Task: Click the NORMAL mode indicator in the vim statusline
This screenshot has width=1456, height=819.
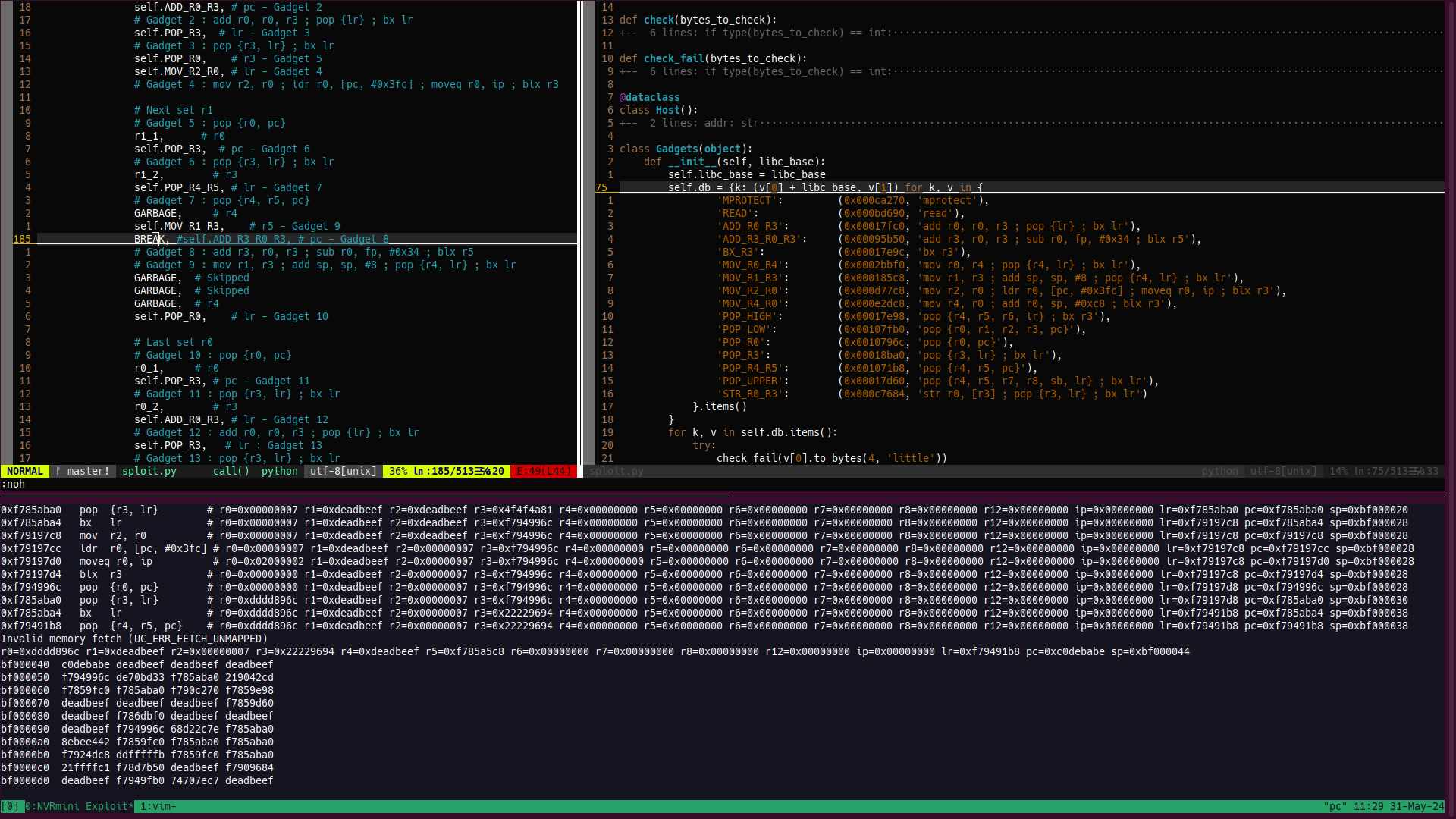Action: point(25,471)
